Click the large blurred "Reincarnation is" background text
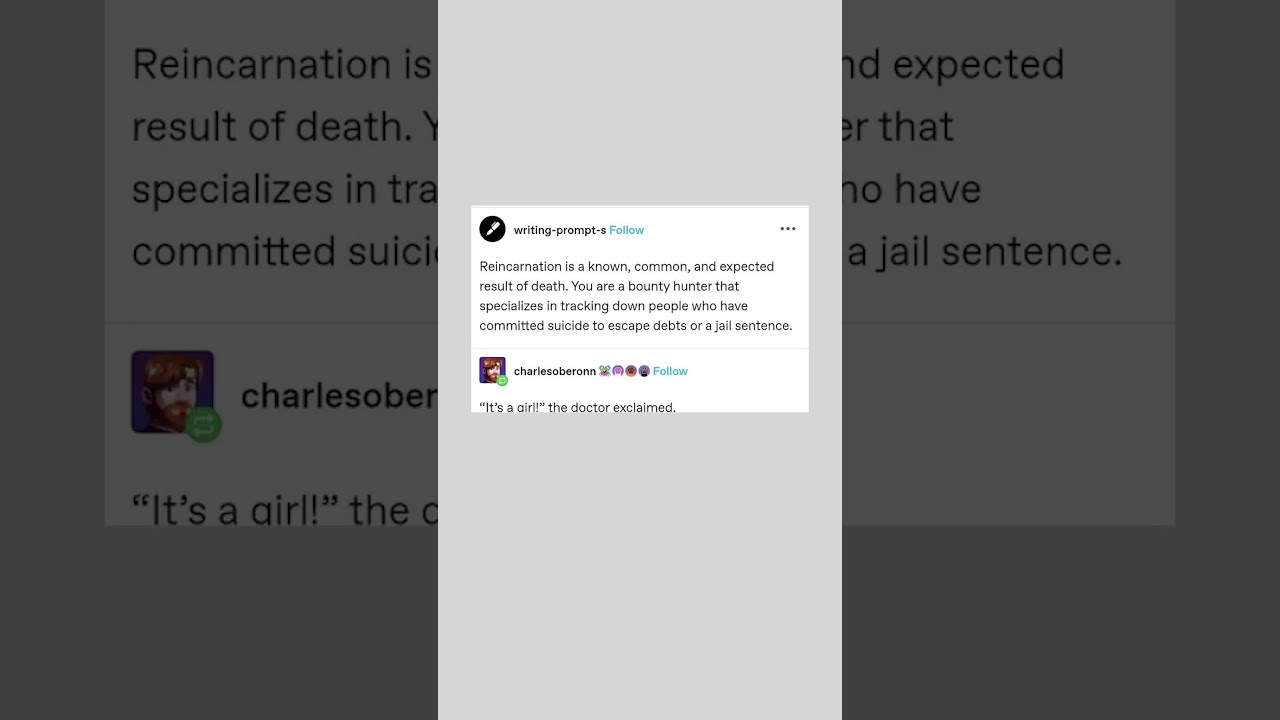1280x720 pixels. coord(281,64)
